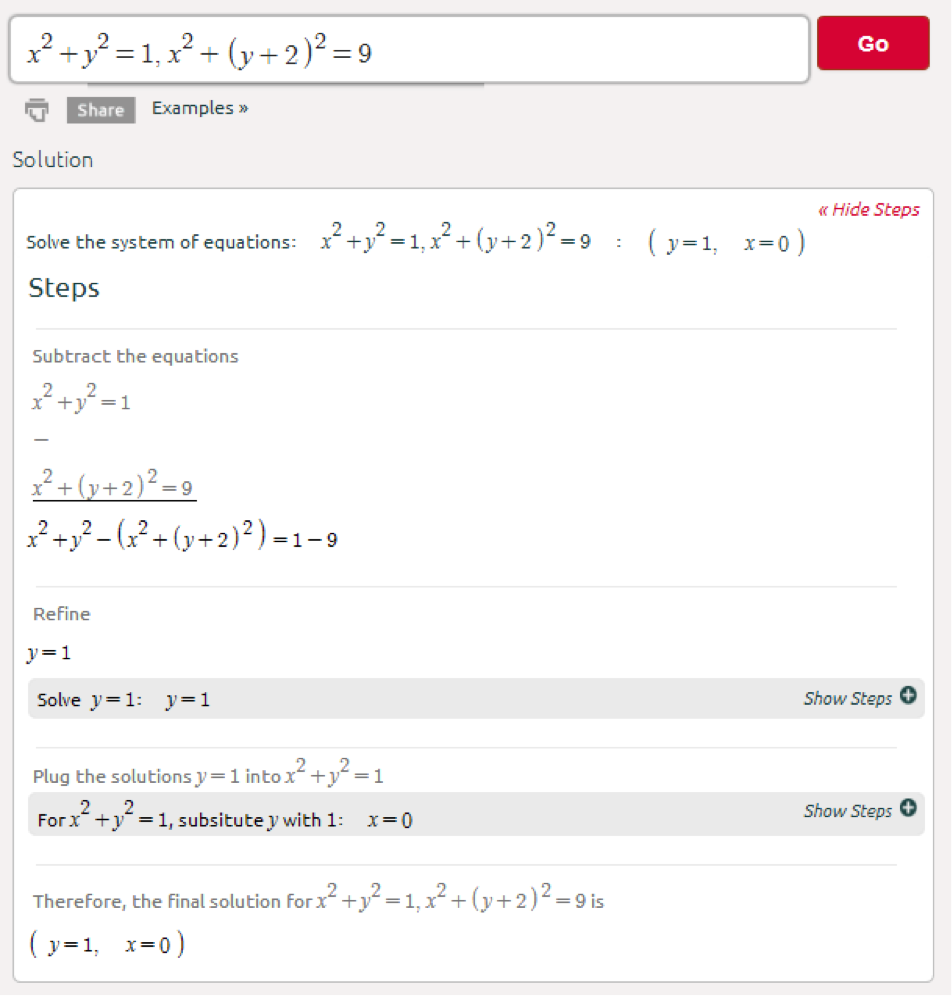
Task: Expand steps for solving y = 1
Action: [x=845, y=697]
